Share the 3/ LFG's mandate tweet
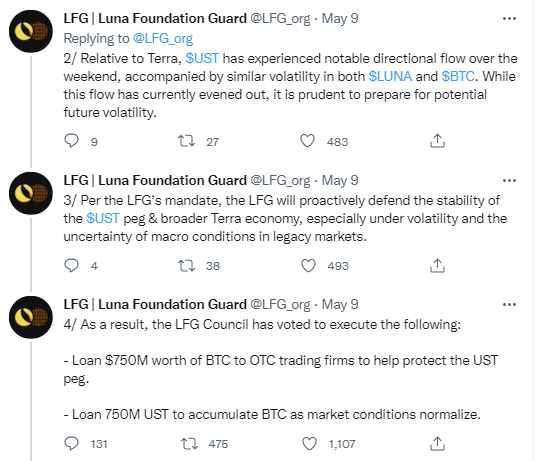 pyautogui.click(x=437, y=266)
